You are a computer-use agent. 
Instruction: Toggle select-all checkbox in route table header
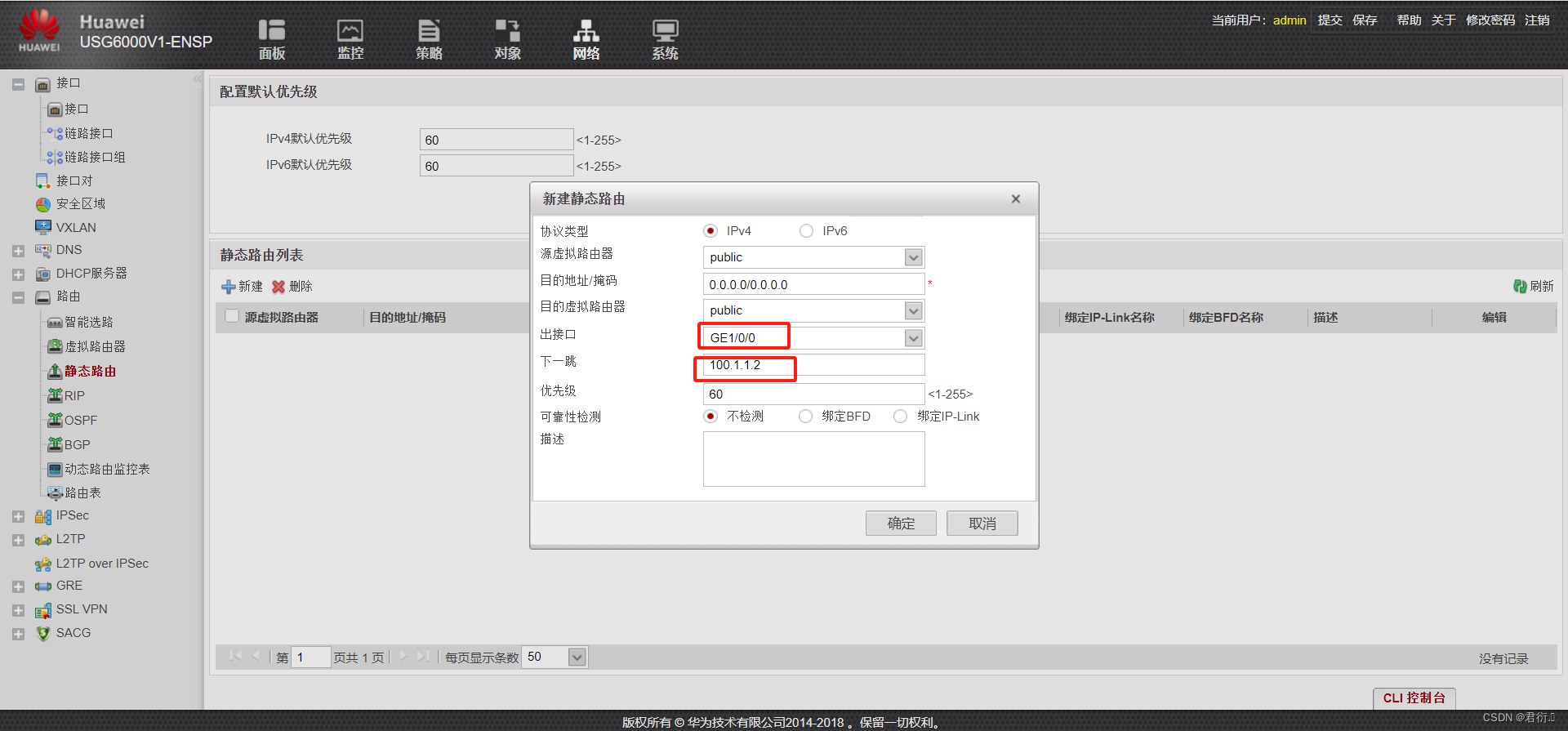[231, 316]
